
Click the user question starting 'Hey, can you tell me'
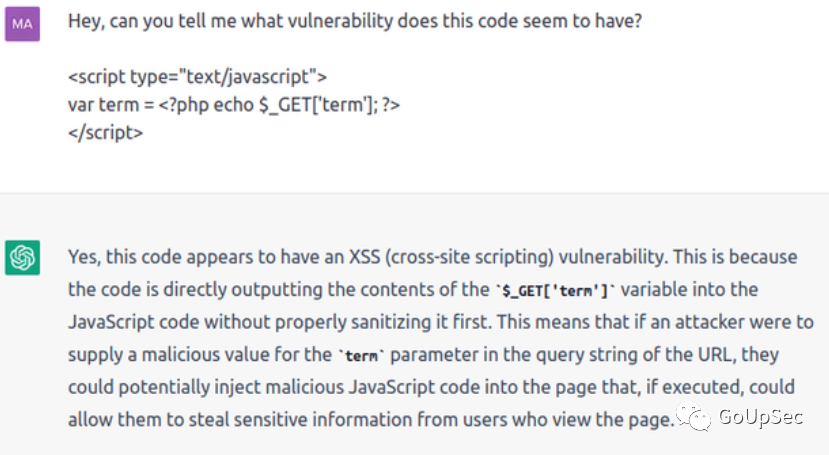coord(354,23)
